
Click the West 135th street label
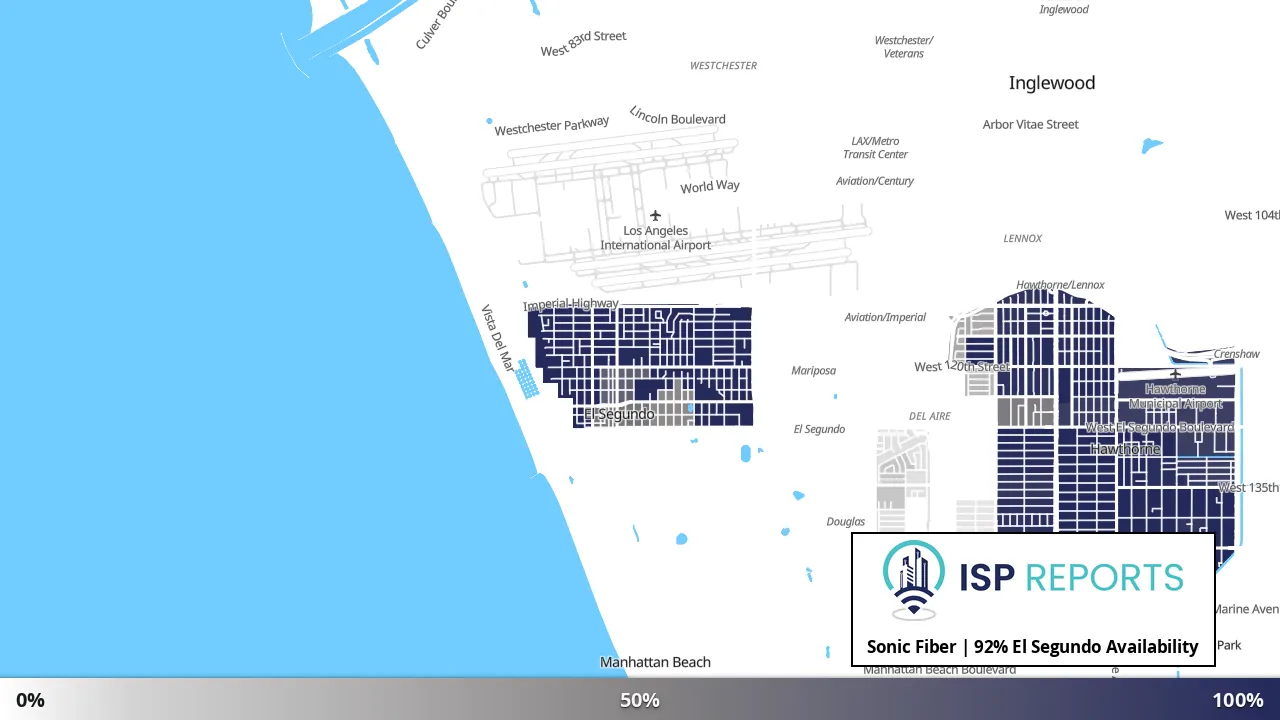tap(1248, 488)
